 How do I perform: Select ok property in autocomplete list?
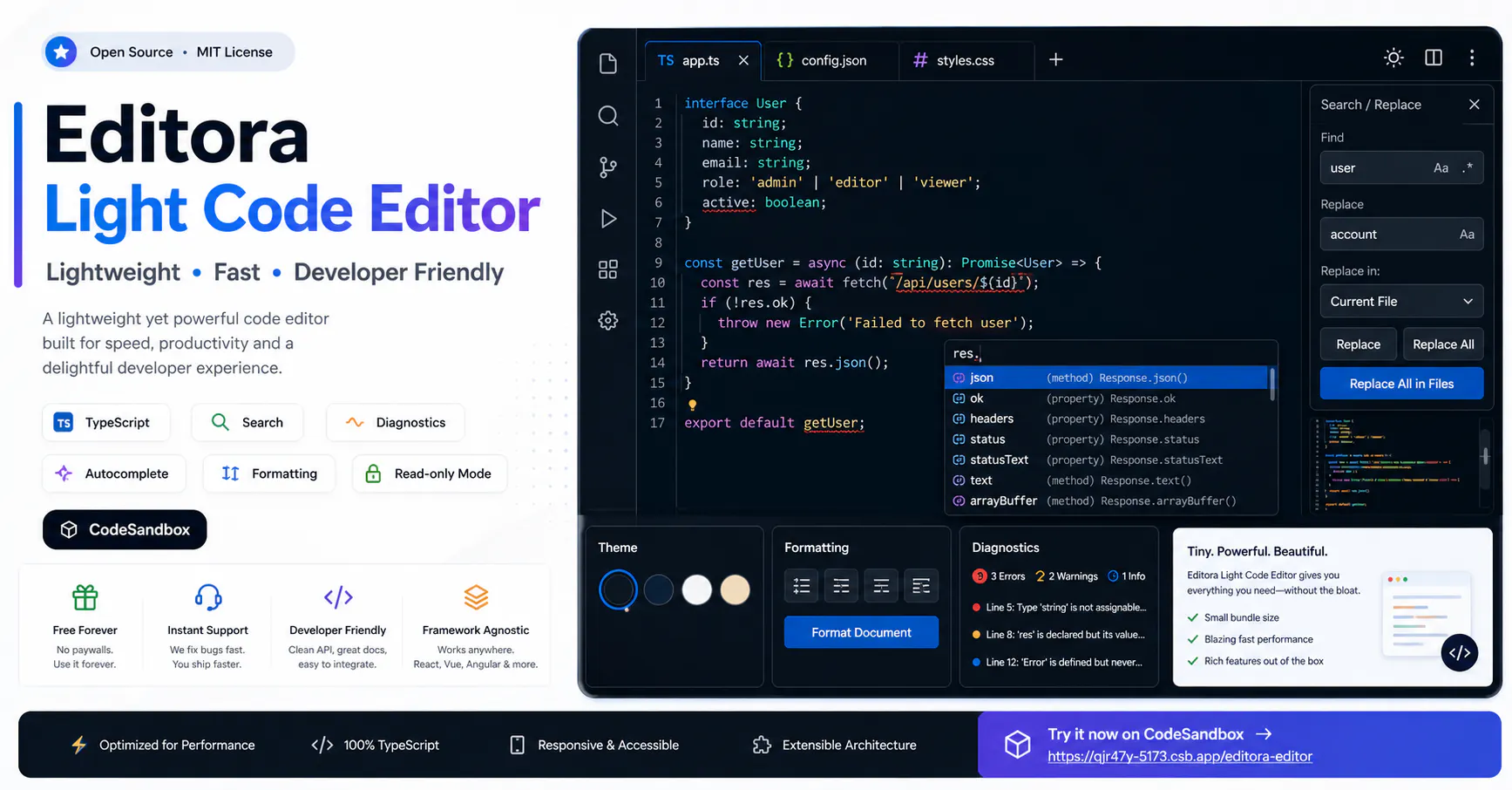[x=1107, y=398]
